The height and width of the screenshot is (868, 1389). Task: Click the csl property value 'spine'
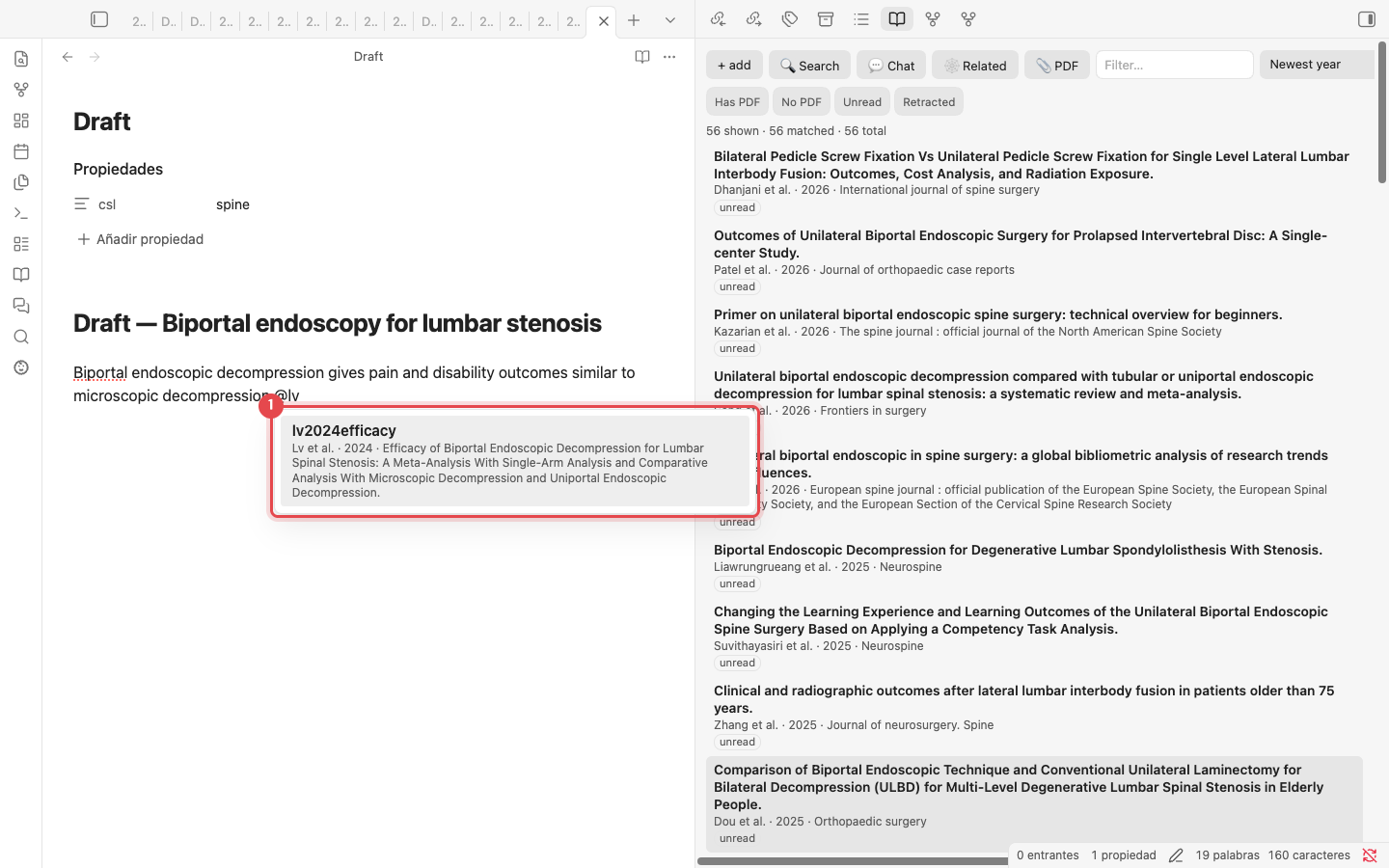[x=232, y=204]
